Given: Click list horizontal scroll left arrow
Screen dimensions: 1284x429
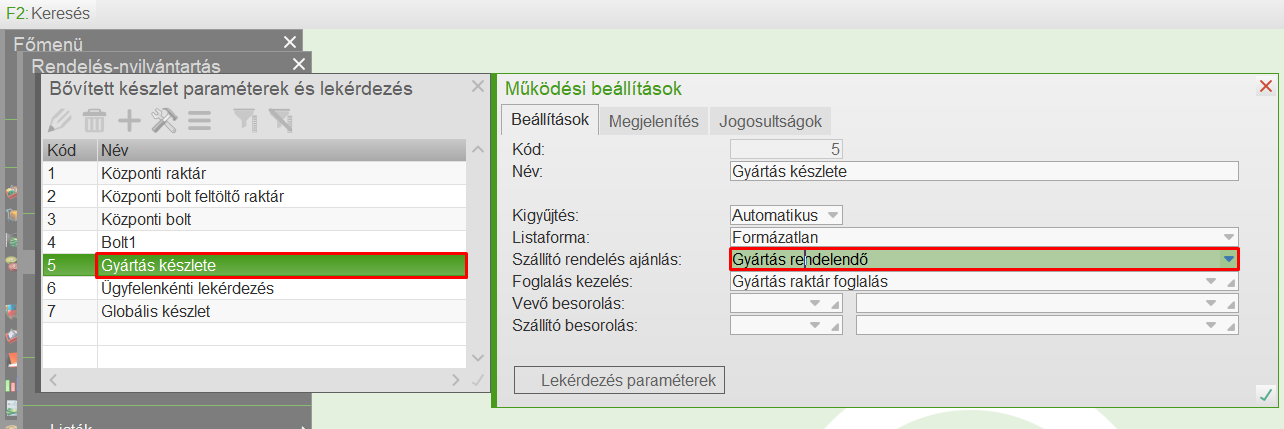Looking at the screenshot, I should coord(54,380).
